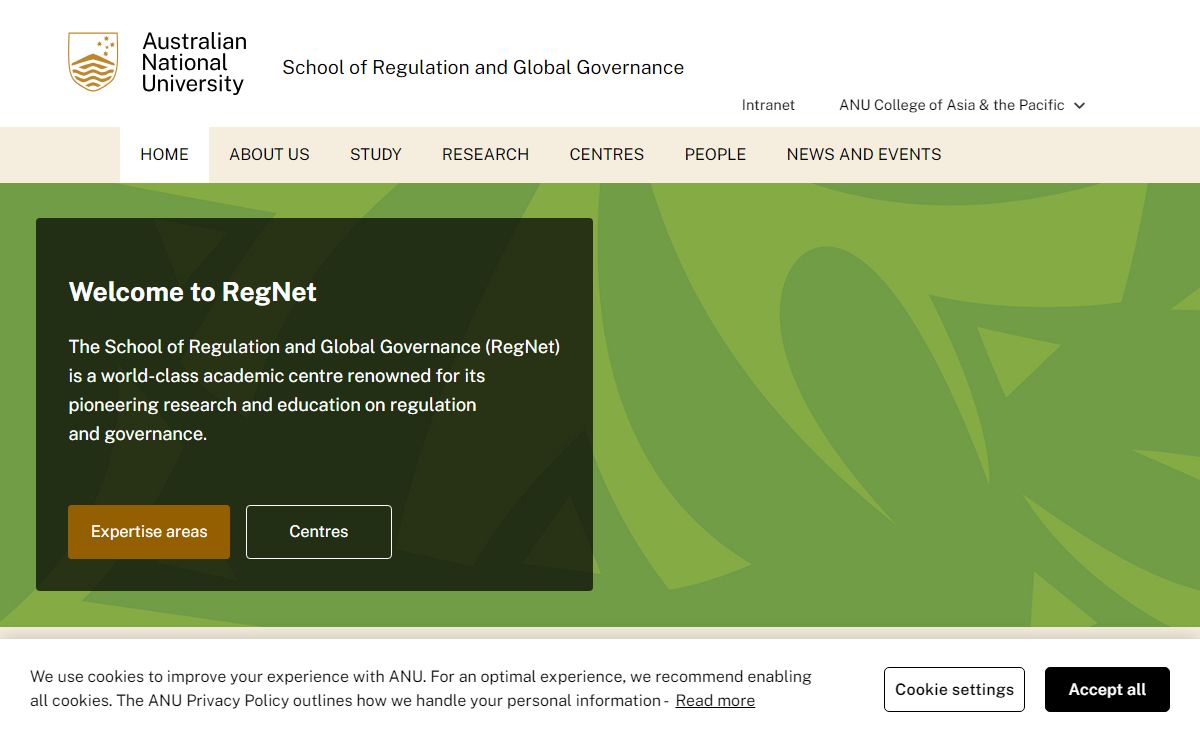This screenshot has width=1200, height=740.
Task: Click the Centres outlined button
Action: [319, 532]
